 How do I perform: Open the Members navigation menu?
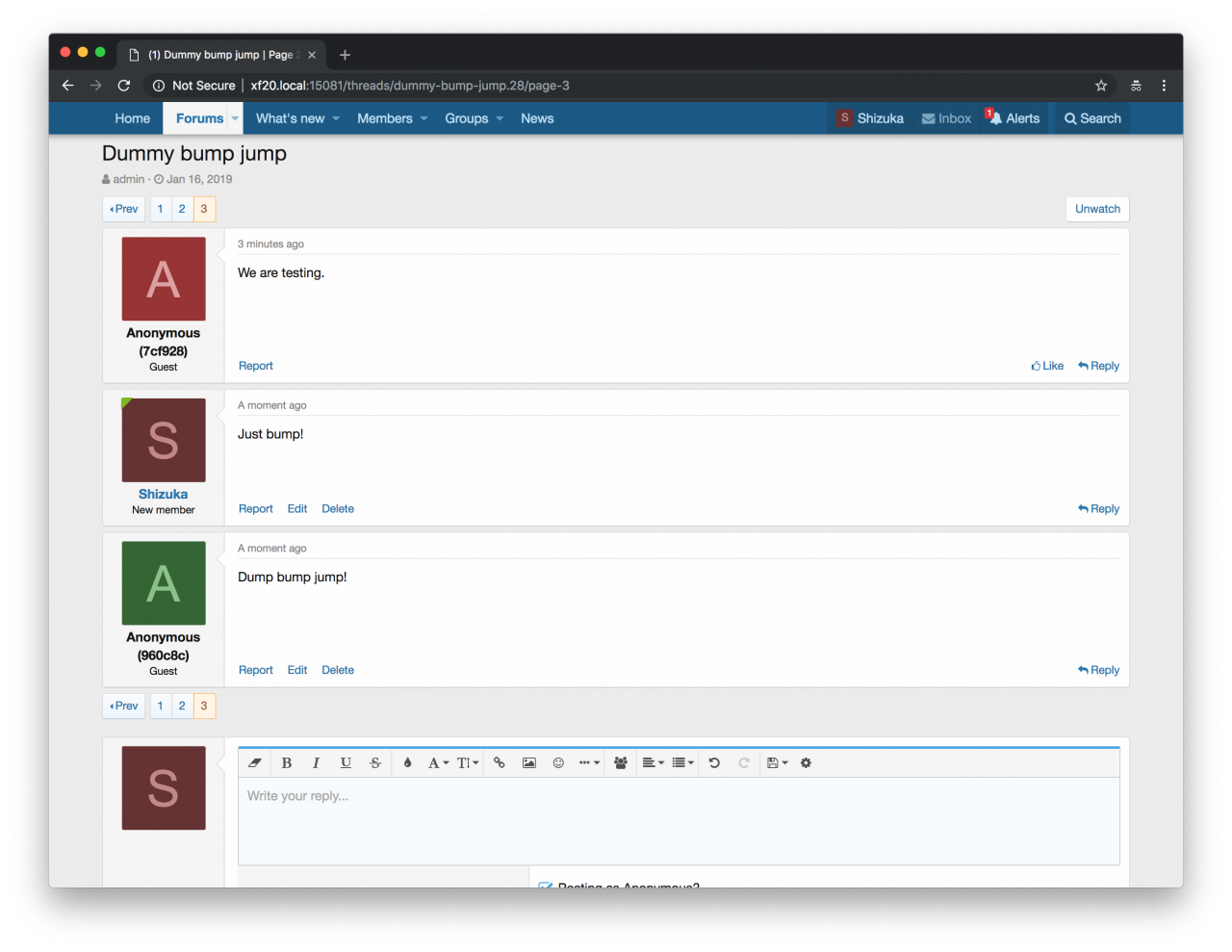click(384, 118)
